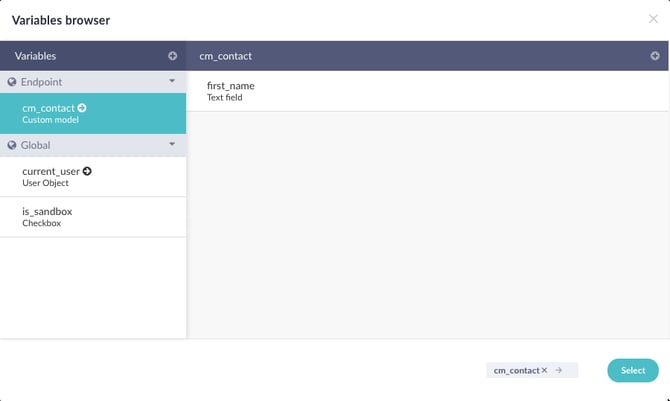This screenshot has width=670, height=401.
Task: Click the Global section label
Action: click(x=35, y=145)
